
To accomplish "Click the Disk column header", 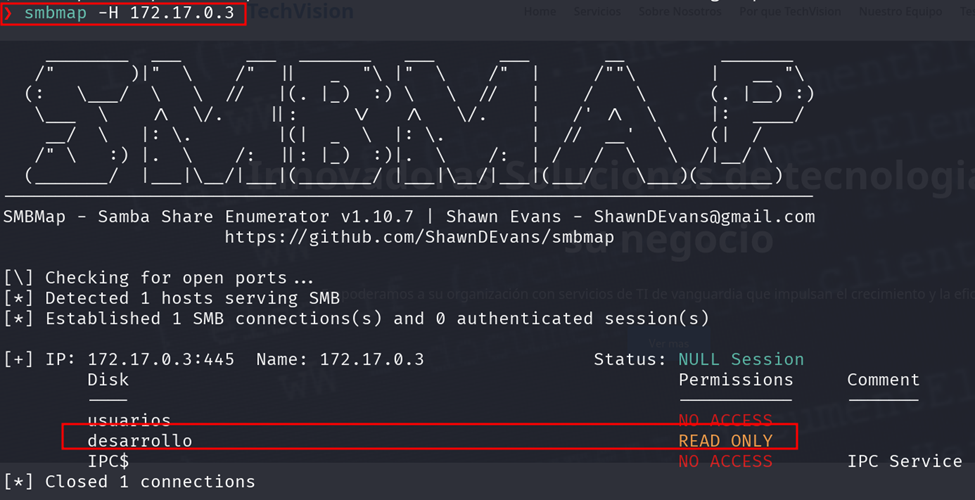I will (x=108, y=380).
